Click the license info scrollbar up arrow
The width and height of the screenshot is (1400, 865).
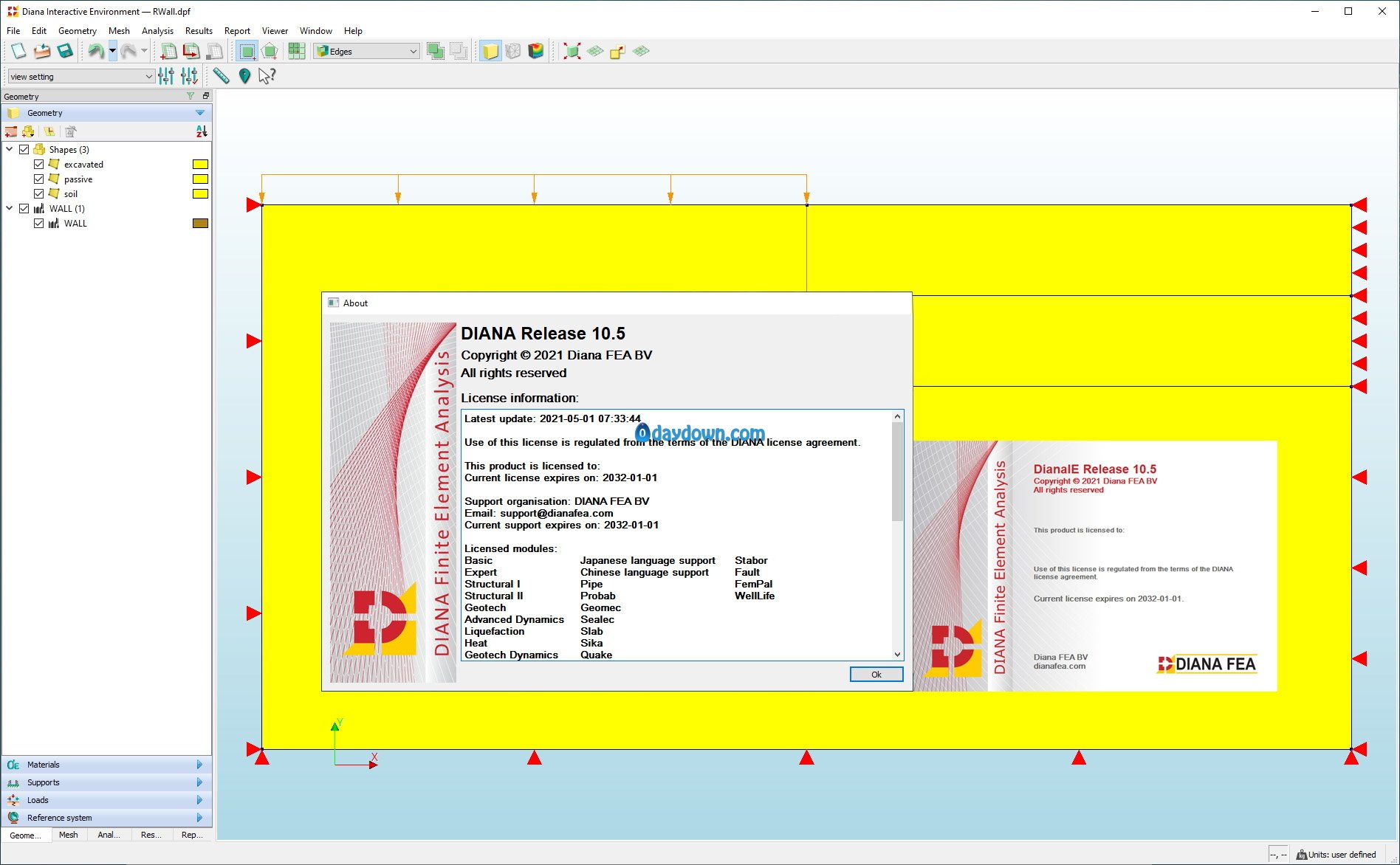897,416
